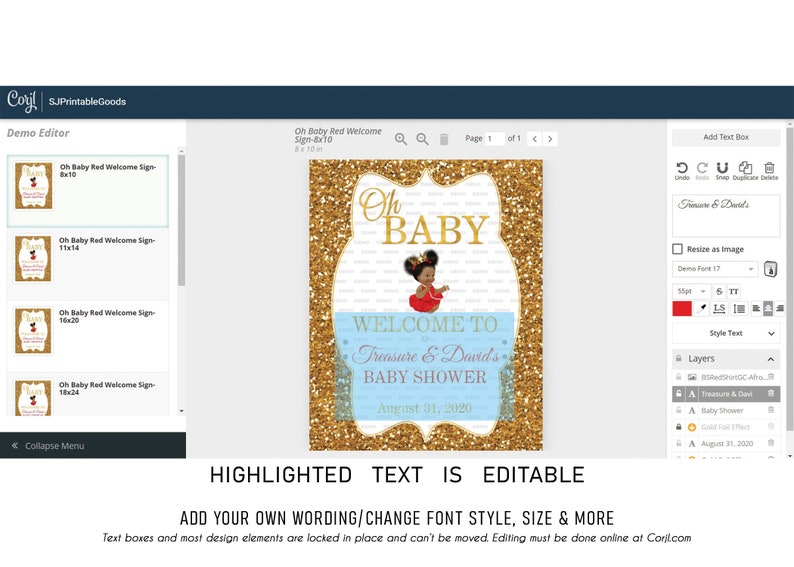Click the collapse menu double-arrow icon

[15, 446]
